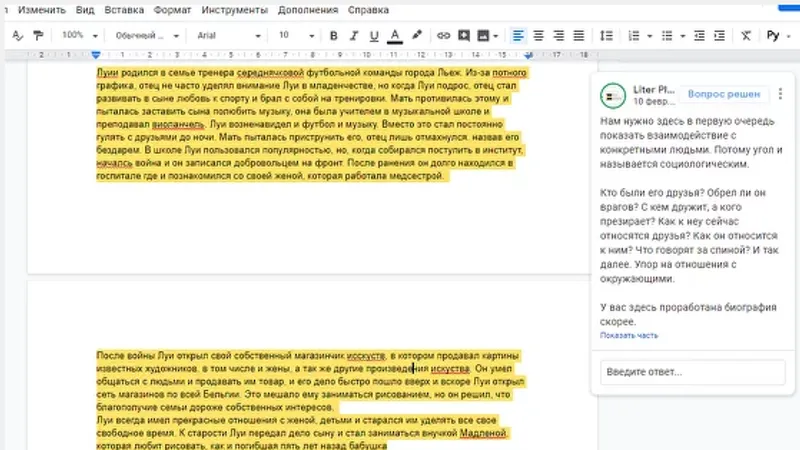The height and width of the screenshot is (450, 800).
Task: Open the input tools dropdown arrow
Action: [x=788, y=36]
